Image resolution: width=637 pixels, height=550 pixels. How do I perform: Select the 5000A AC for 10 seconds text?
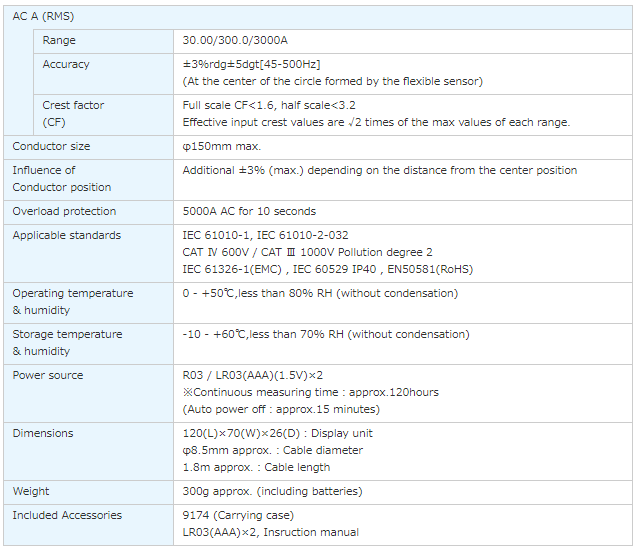(249, 211)
